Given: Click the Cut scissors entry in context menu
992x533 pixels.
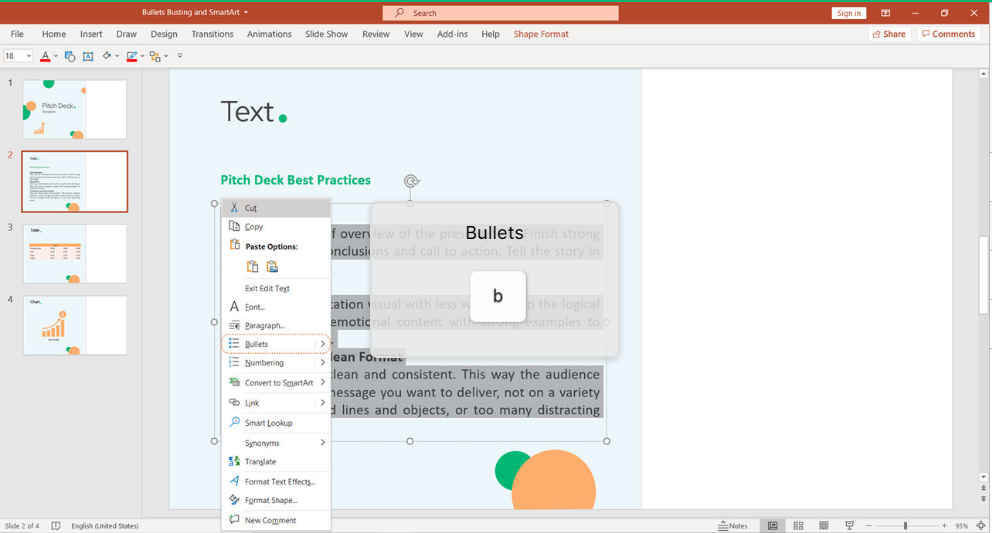Looking at the screenshot, I should coord(276,208).
